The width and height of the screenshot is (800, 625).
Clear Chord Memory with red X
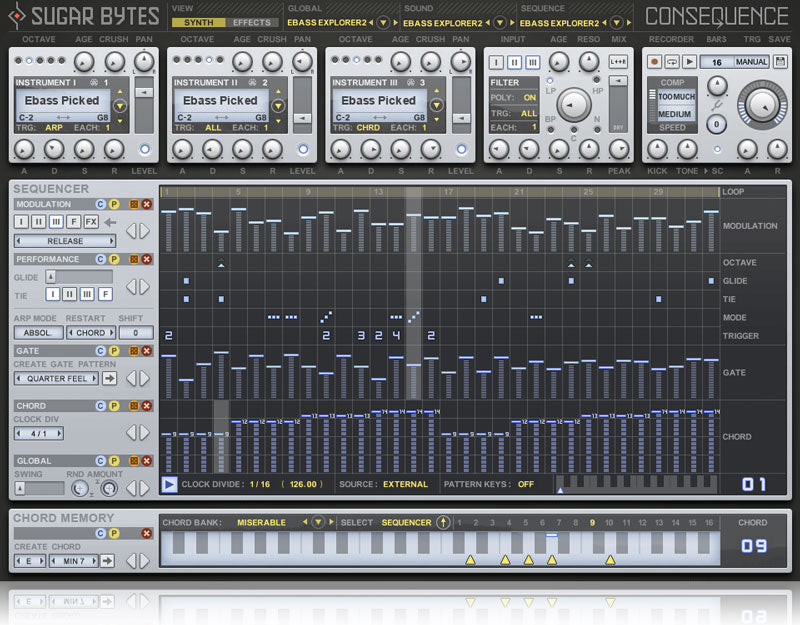click(x=147, y=533)
